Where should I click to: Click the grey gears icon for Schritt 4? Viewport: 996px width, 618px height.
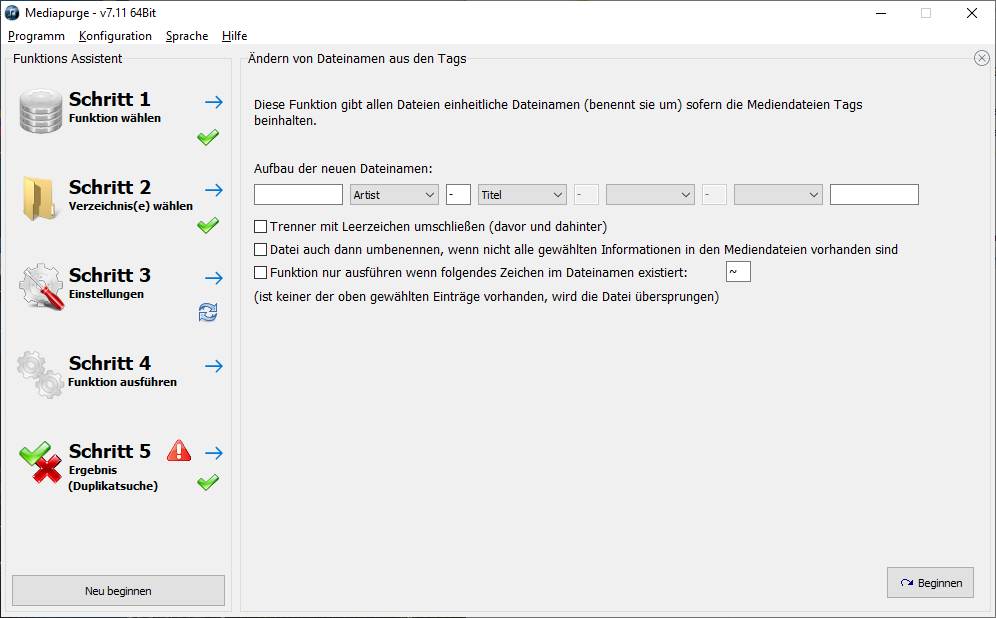coord(40,374)
